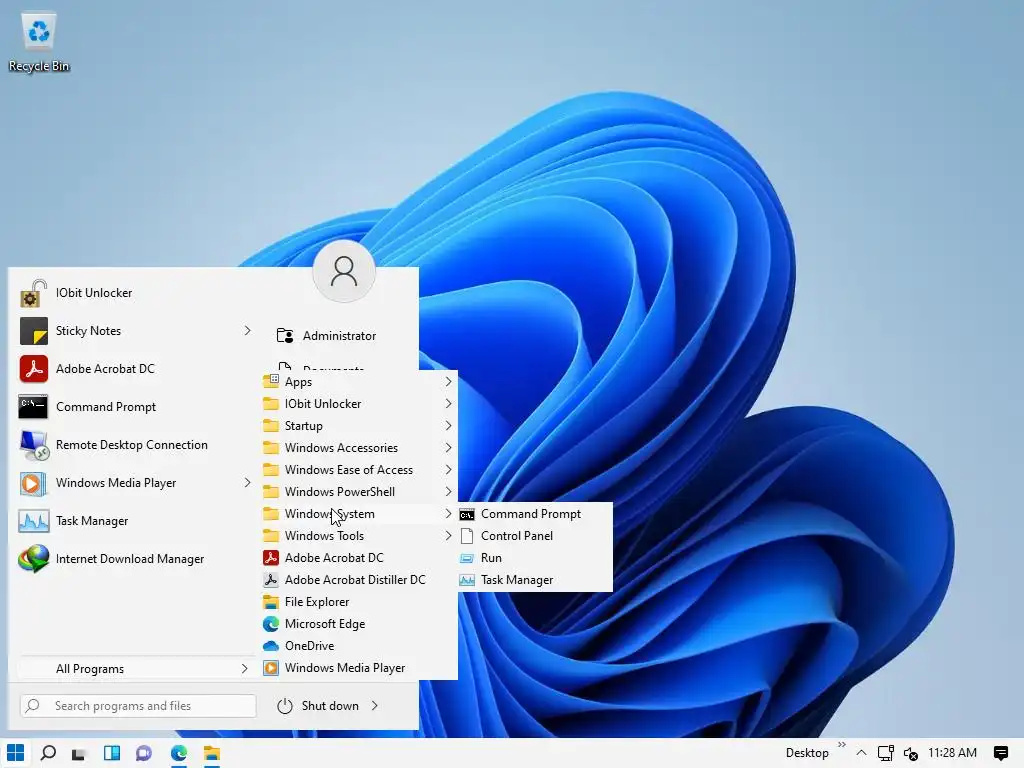Click the Windows Start button
The height and width of the screenshot is (768, 1024).
(x=15, y=753)
